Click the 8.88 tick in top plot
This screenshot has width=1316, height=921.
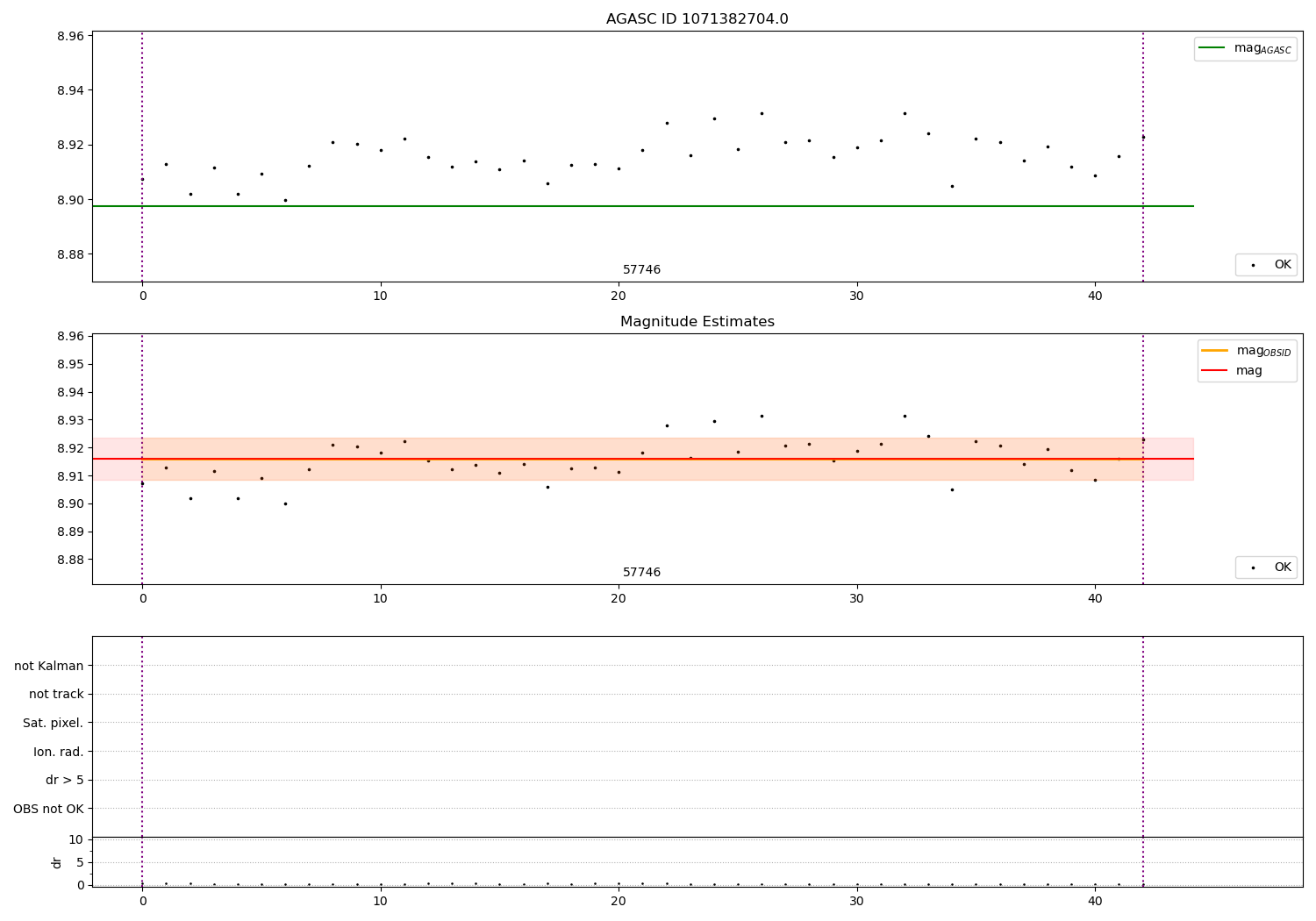70,254
